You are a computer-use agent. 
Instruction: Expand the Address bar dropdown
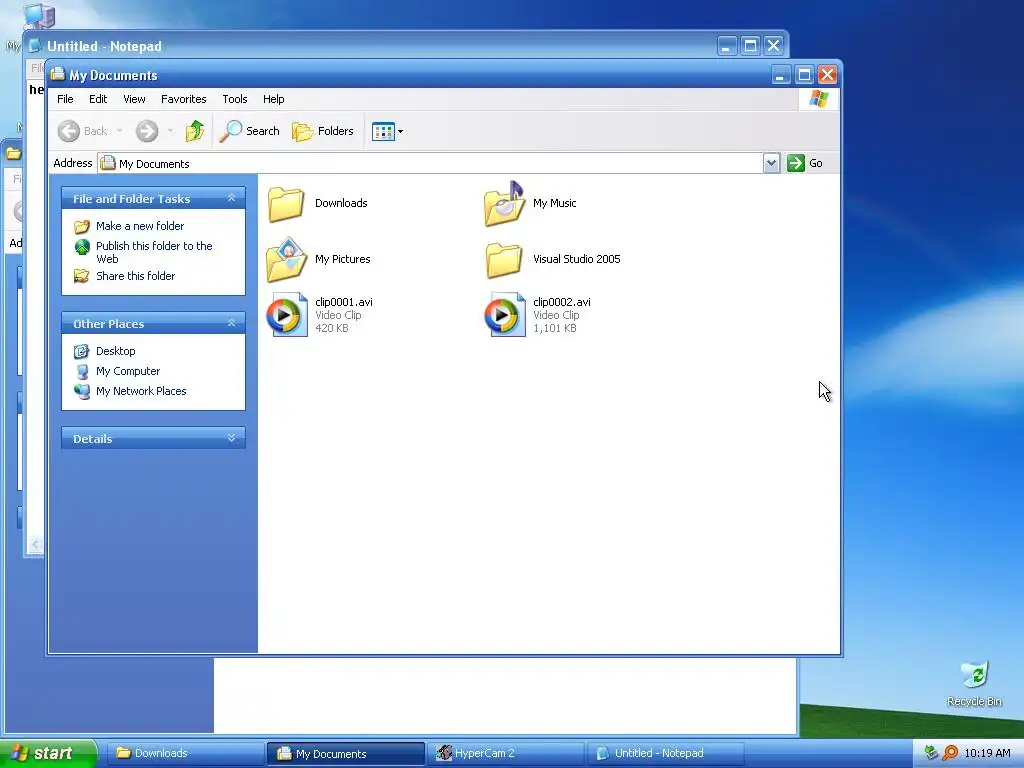[x=771, y=163]
